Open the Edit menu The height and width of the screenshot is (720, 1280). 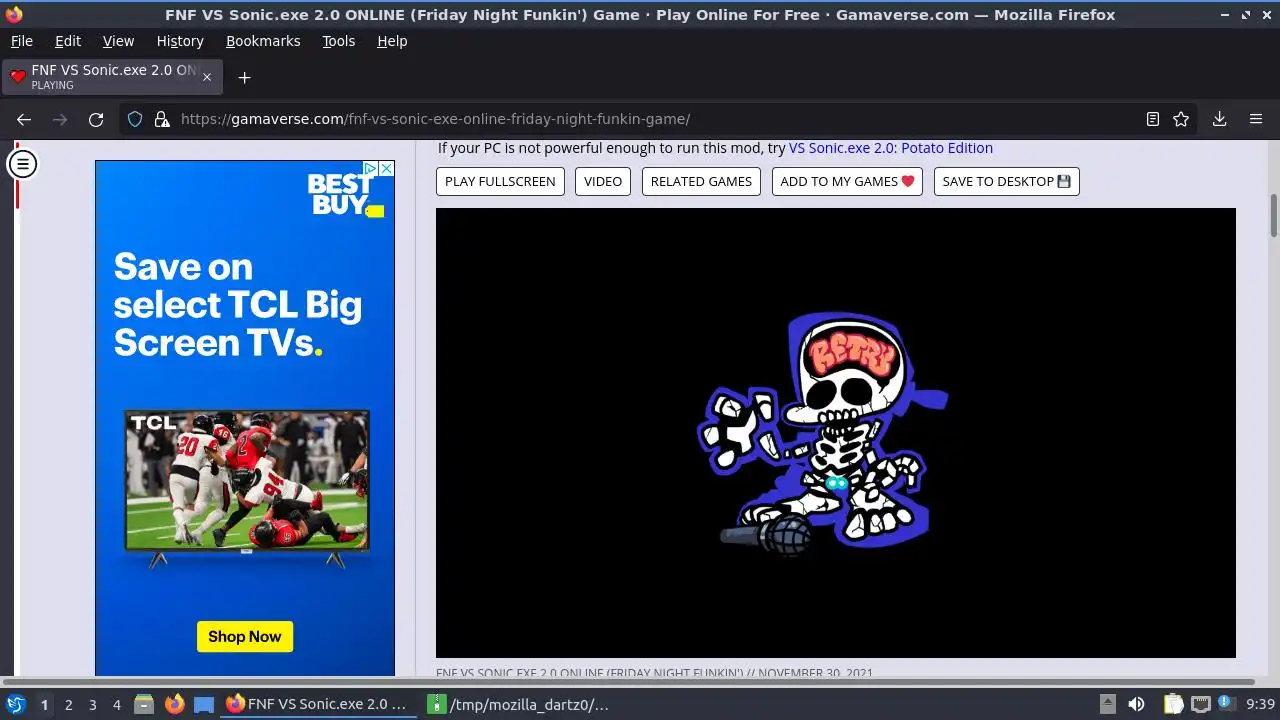click(x=68, y=41)
